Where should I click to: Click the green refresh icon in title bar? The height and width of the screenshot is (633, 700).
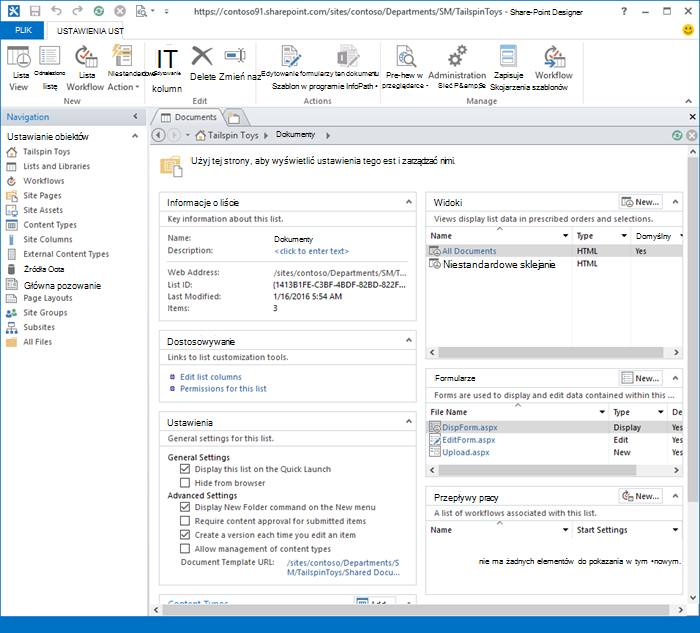click(x=99, y=11)
